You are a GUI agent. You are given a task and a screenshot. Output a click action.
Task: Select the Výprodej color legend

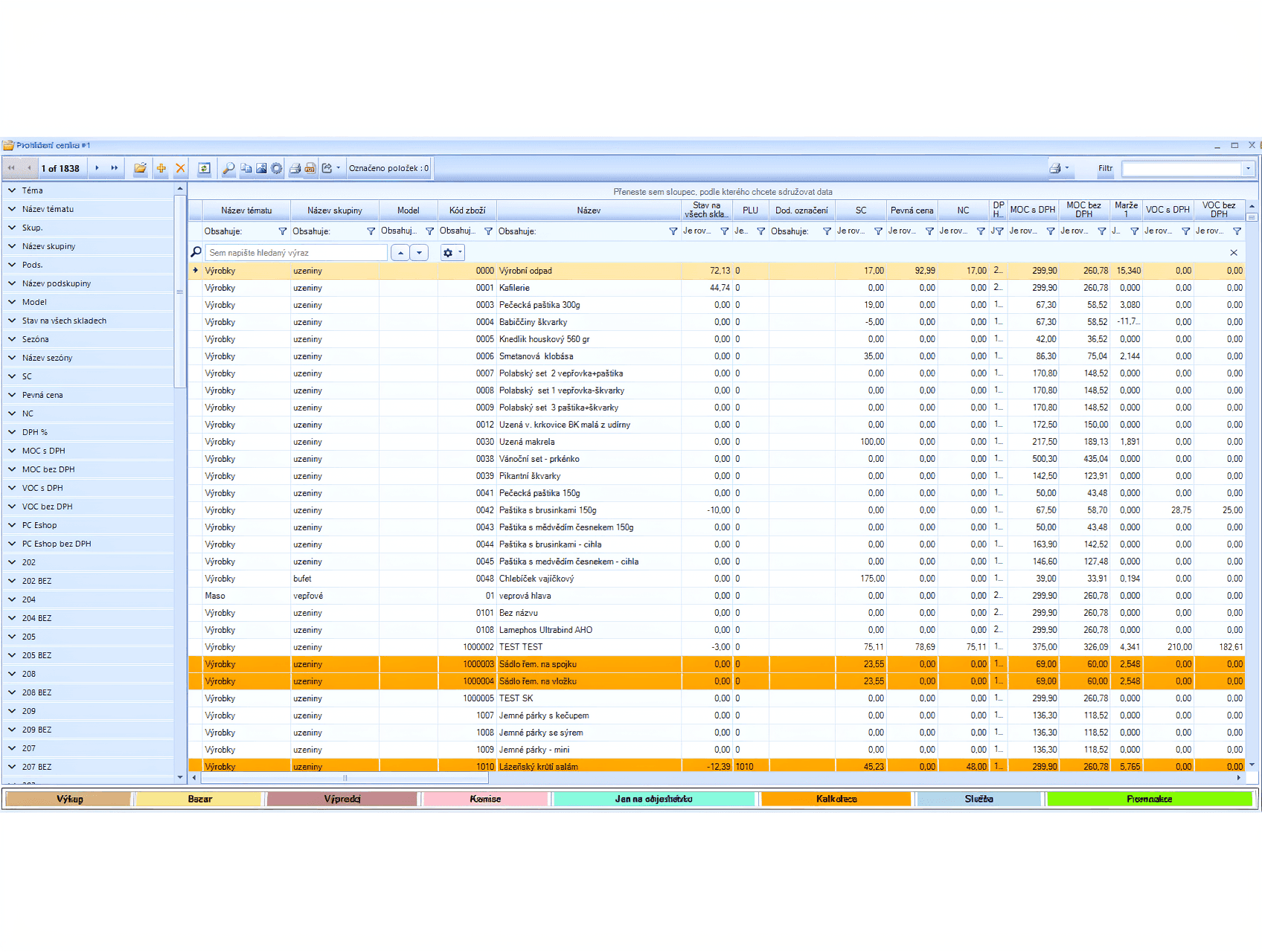click(x=342, y=799)
